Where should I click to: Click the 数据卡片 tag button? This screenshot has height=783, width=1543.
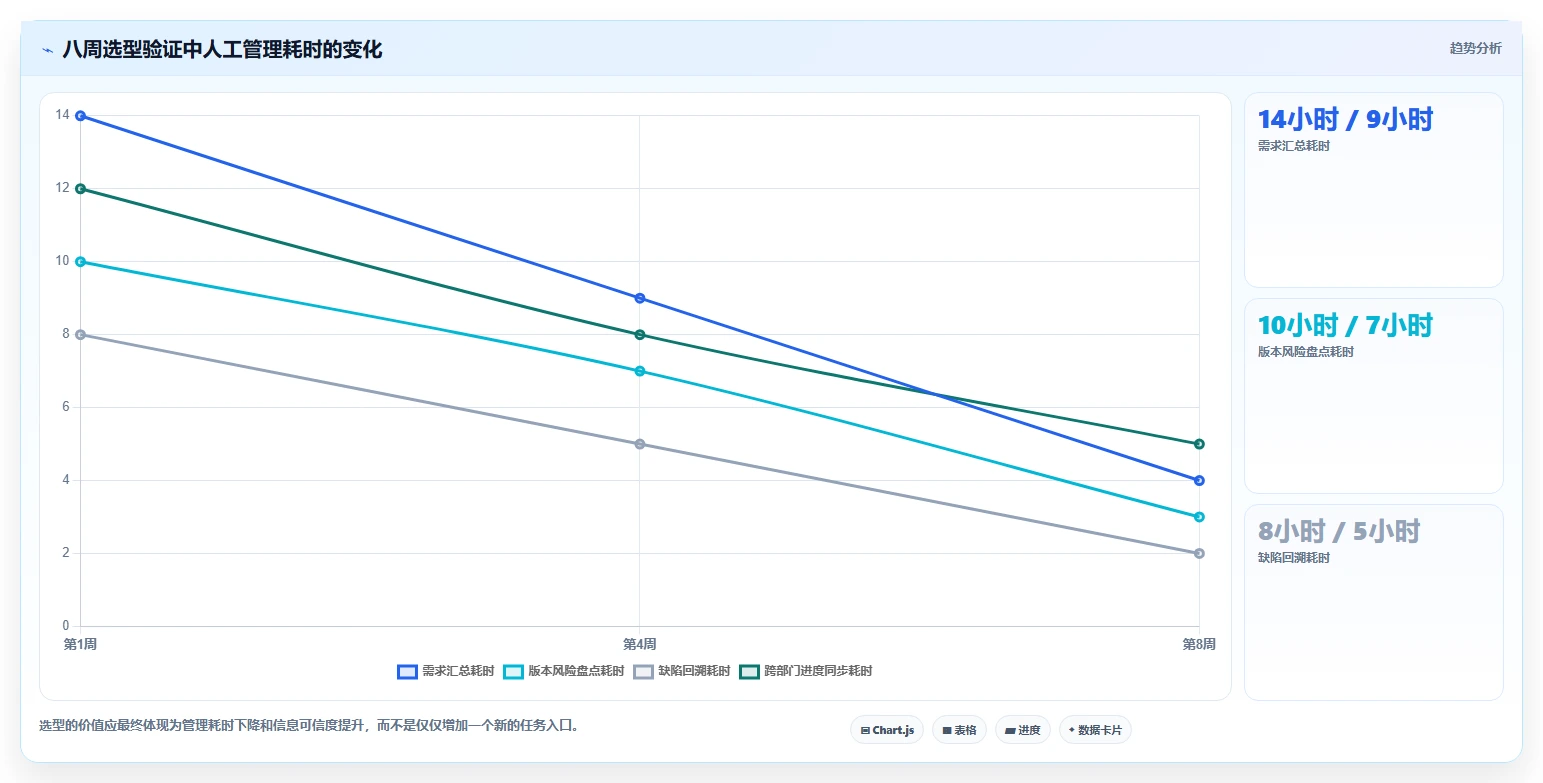(x=1095, y=730)
